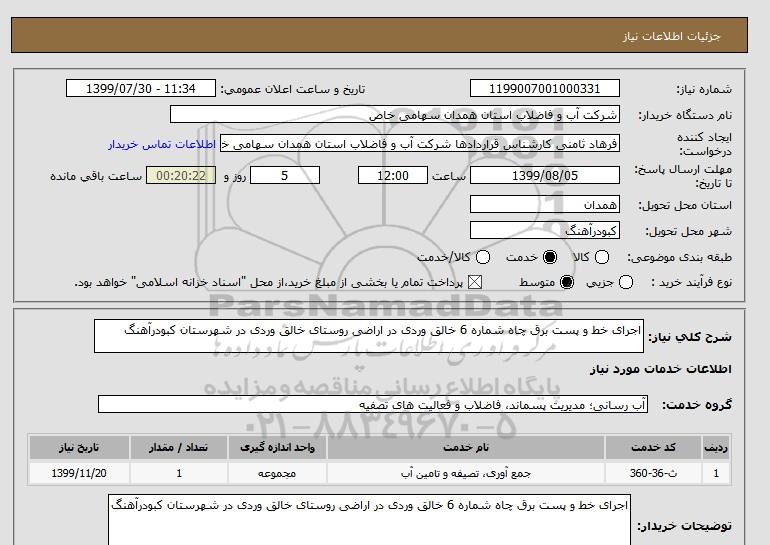Viewport: 770px width, 545px height.
Task: Select the خدمت radio button
Action: pos(550,257)
